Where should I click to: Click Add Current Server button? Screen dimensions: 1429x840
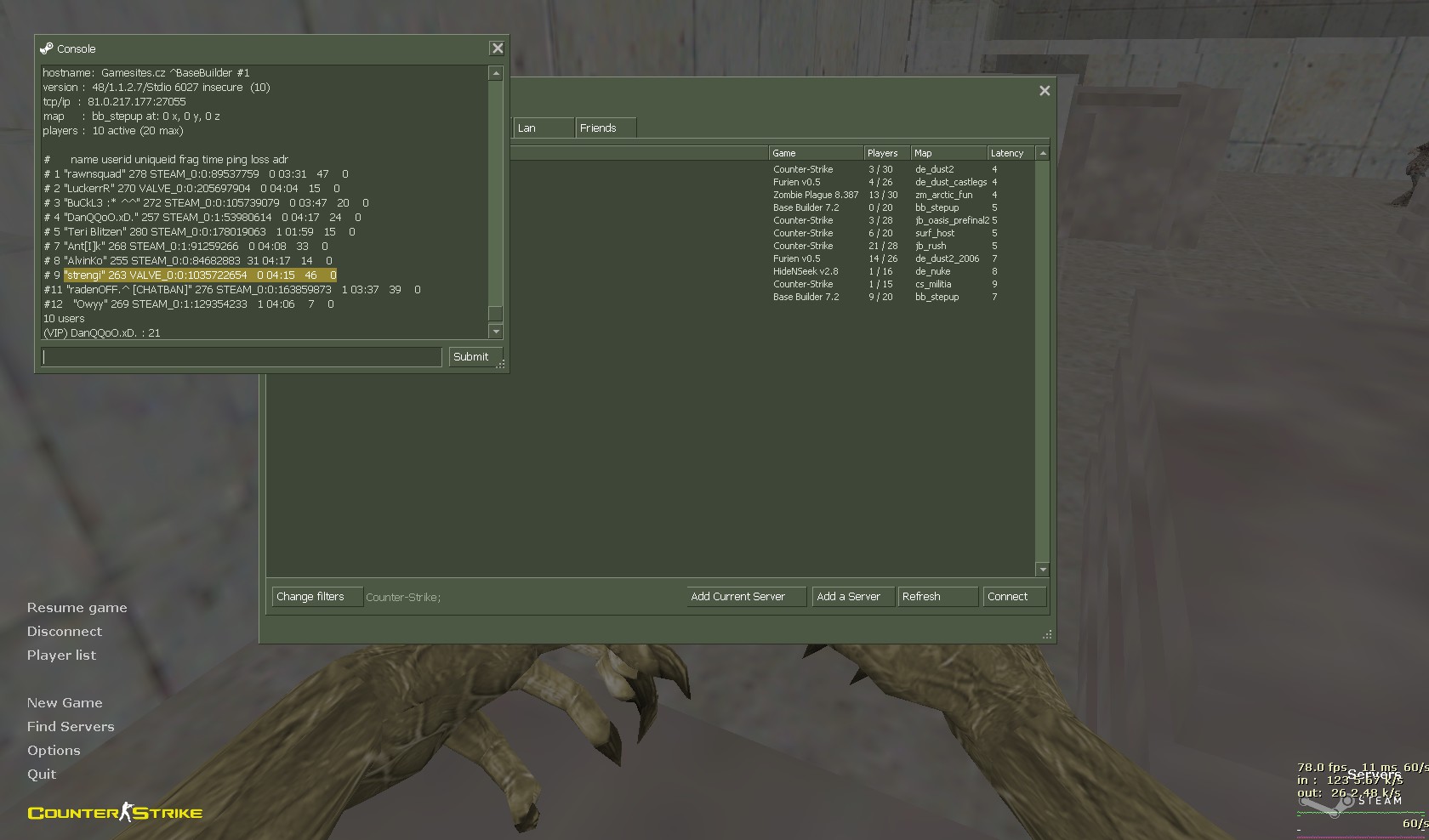coord(747,597)
